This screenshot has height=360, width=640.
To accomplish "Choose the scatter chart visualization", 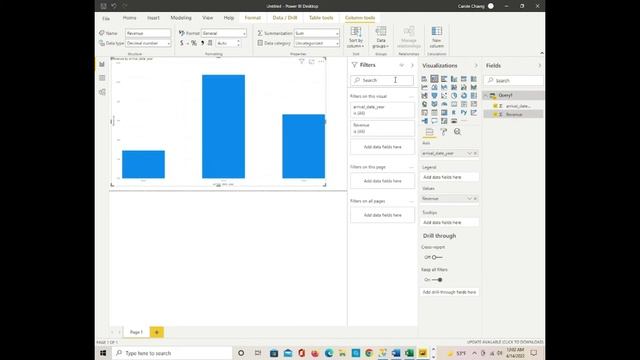I will pos(444,96).
